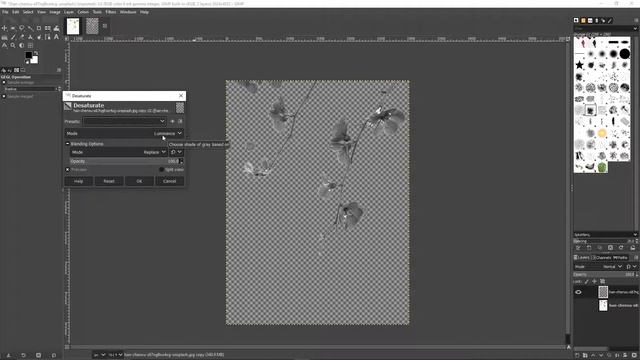This screenshot has width=640, height=360.
Task: Open the Presets dropdown
Action: (124, 121)
